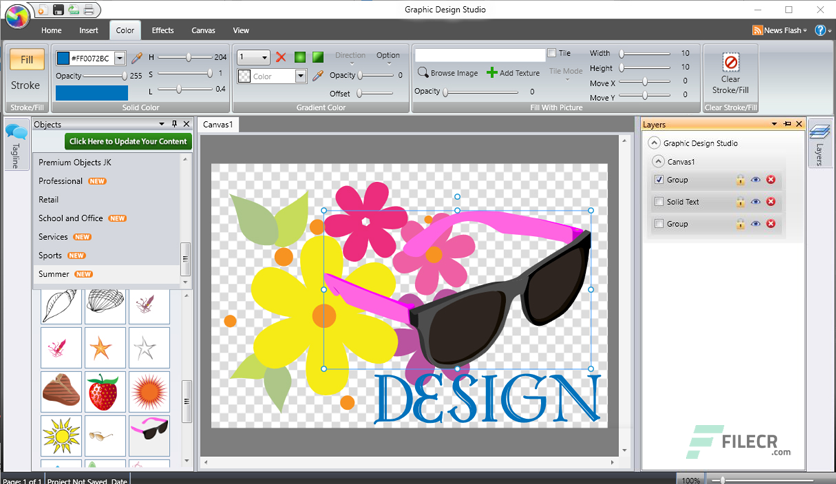Select the Sports object category
The width and height of the screenshot is (836, 484).
(107, 255)
